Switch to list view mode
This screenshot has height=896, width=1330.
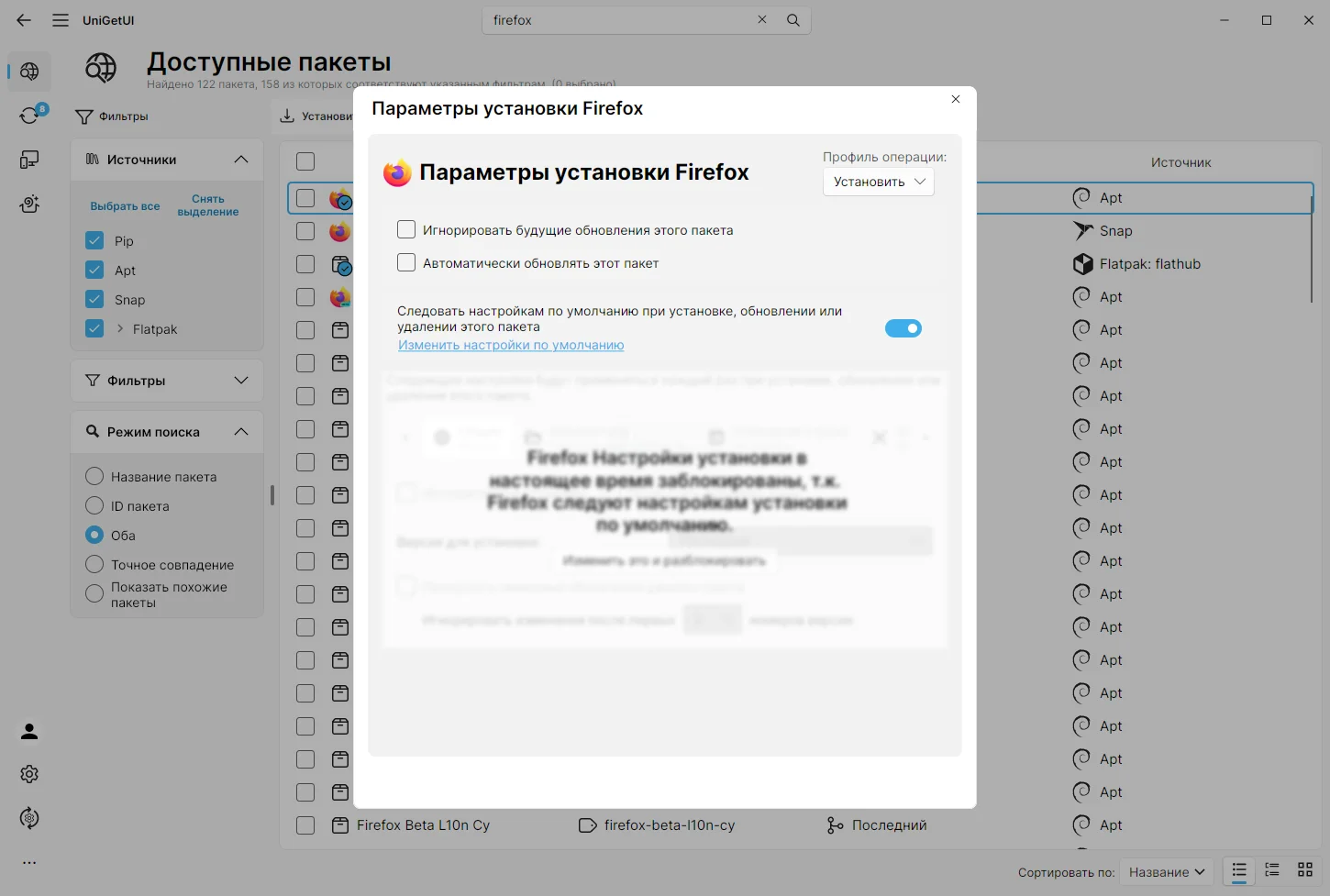[1239, 871]
